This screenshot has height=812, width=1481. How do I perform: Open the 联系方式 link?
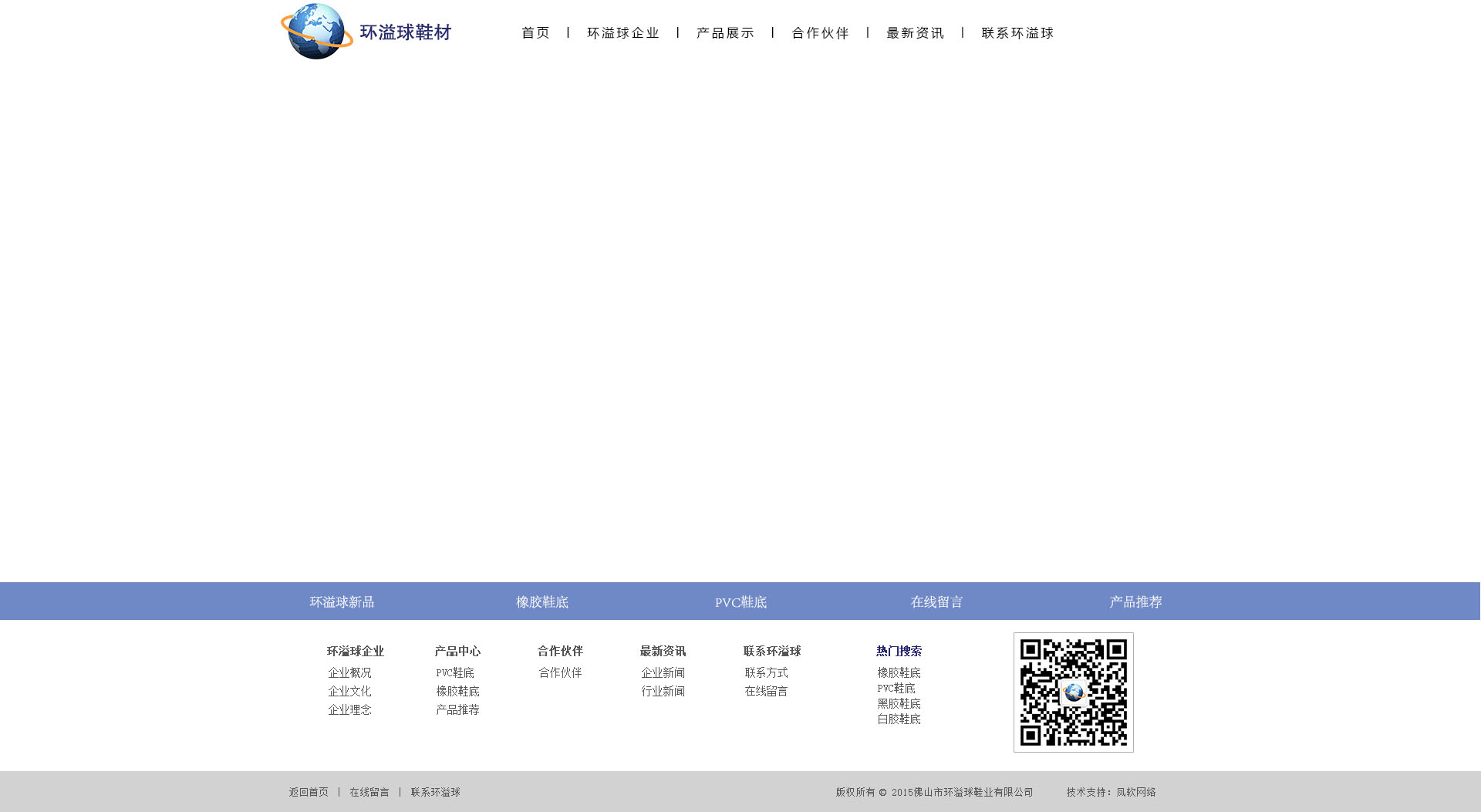click(766, 673)
